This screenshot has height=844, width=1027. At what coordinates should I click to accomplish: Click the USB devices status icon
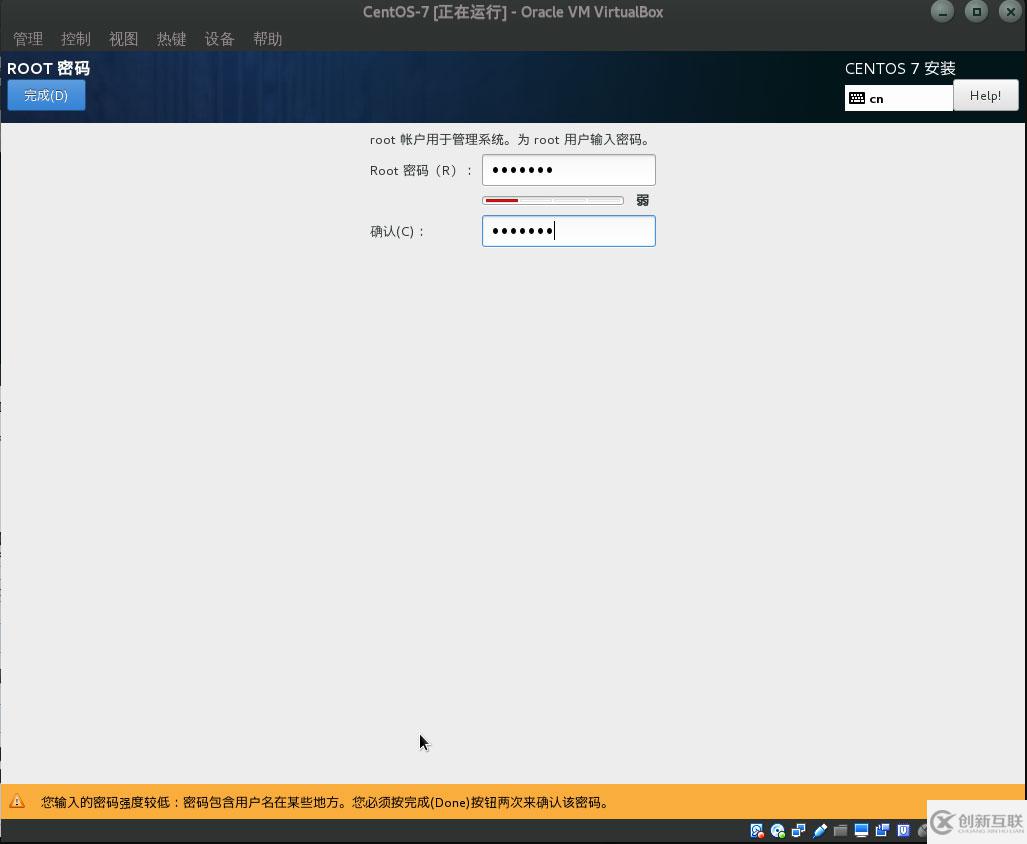coord(819,831)
